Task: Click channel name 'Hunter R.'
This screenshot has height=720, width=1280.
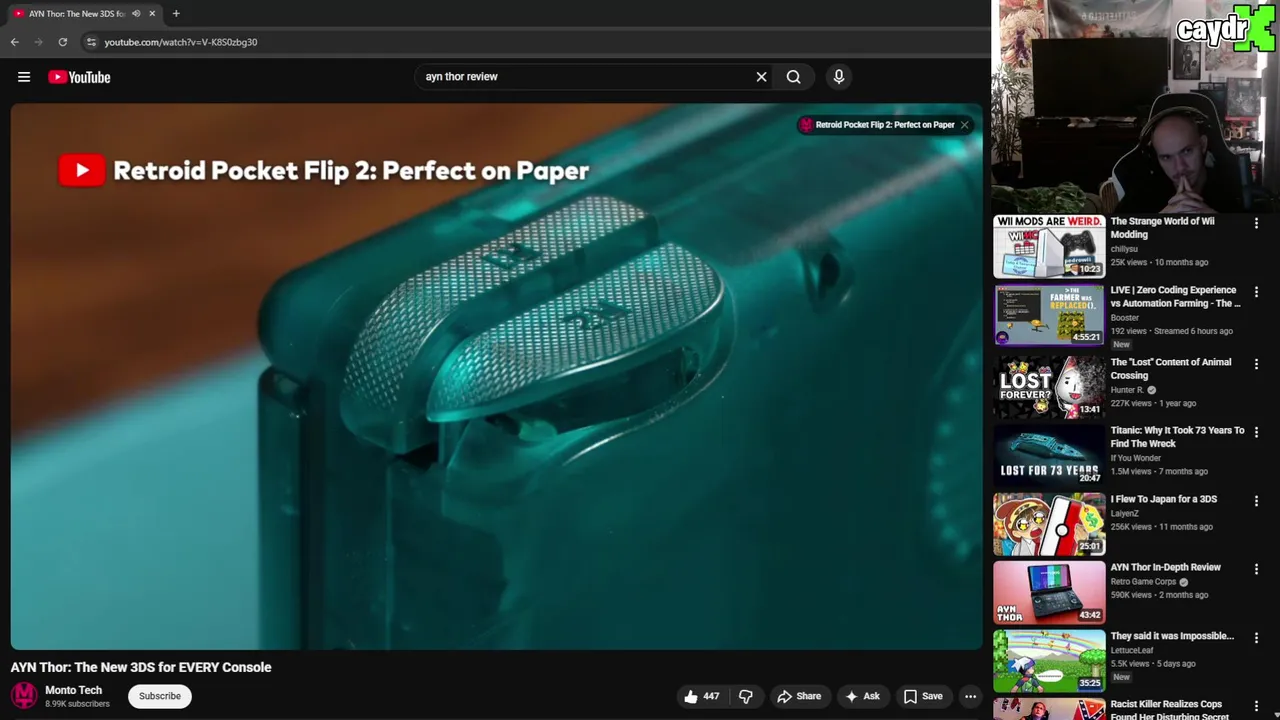Action: [x=1127, y=390]
